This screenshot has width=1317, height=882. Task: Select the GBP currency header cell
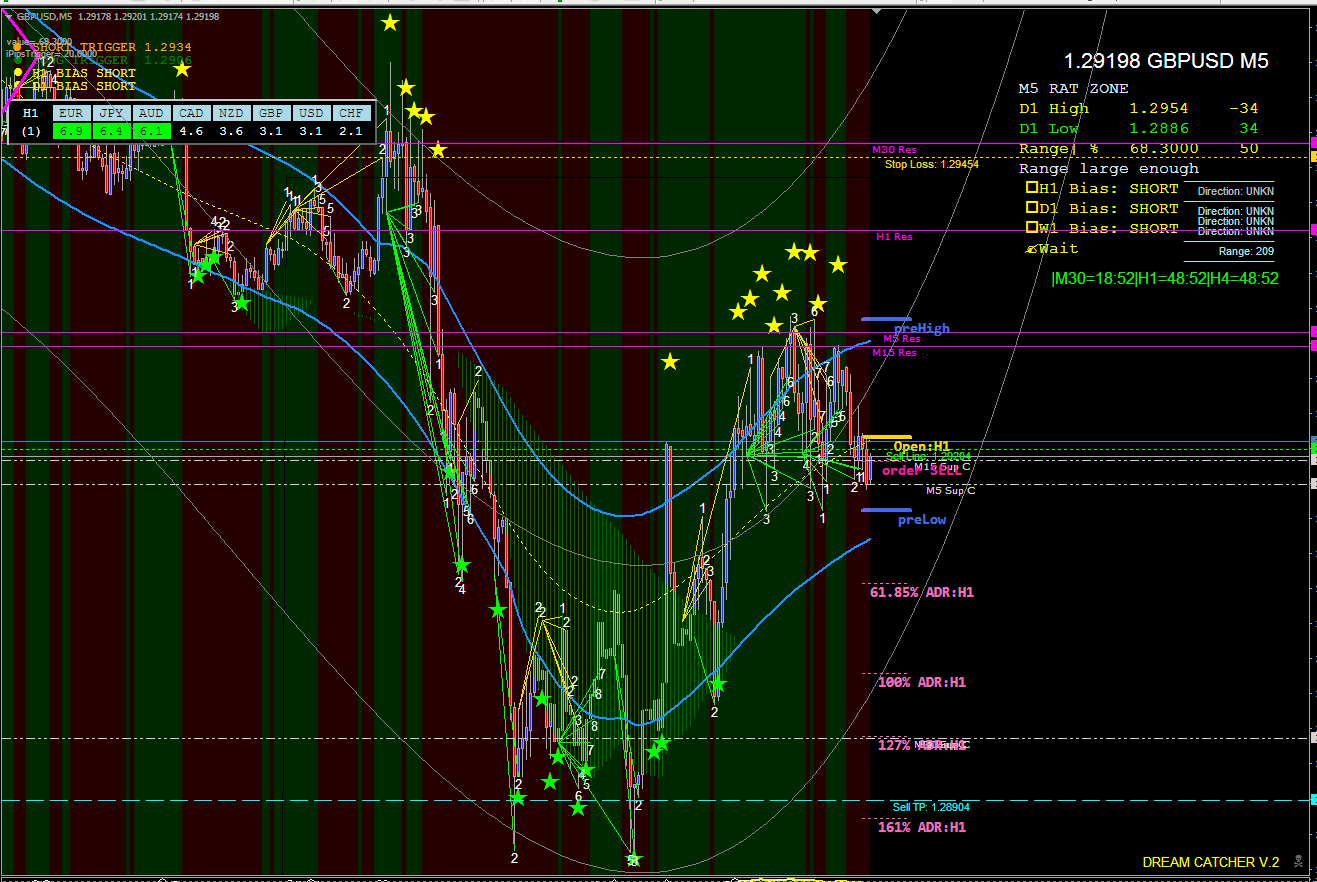[270, 113]
